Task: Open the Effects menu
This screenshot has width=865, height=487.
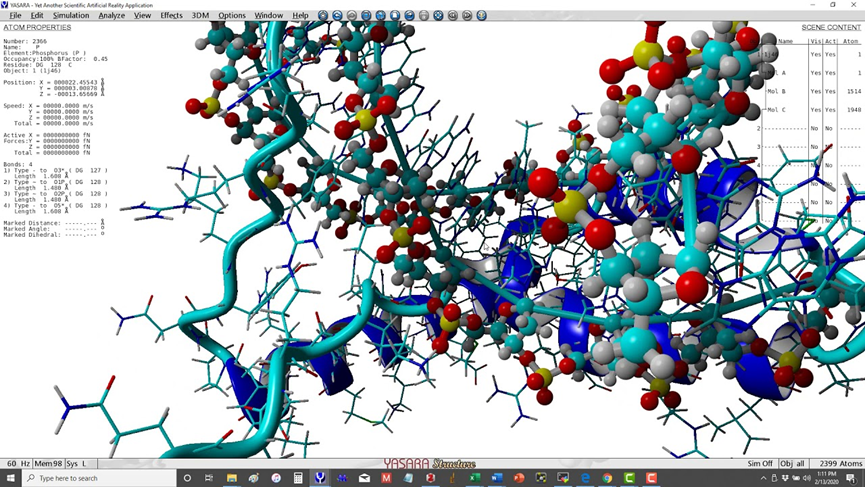Action: [x=171, y=15]
